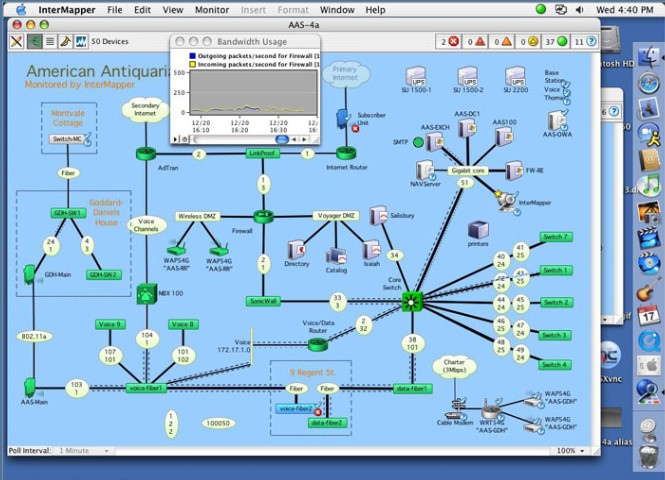Filter by 0 critical red triangle
The height and width of the screenshot is (480, 665).
pyautogui.click(x=475, y=42)
